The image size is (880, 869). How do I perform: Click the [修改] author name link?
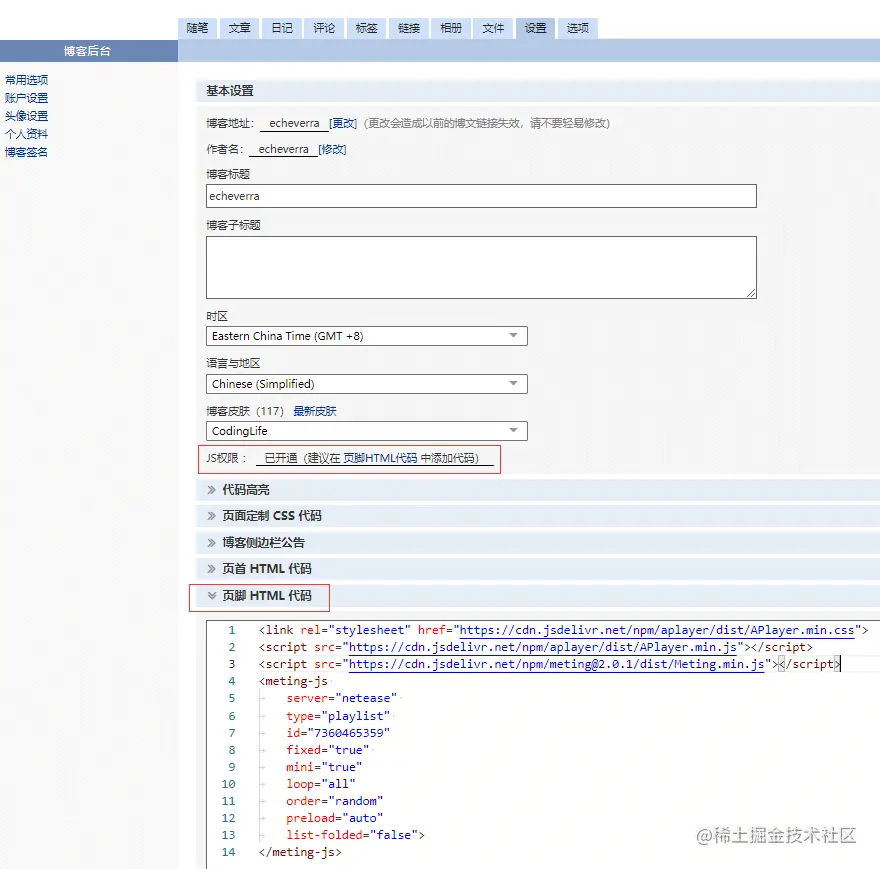[332, 149]
